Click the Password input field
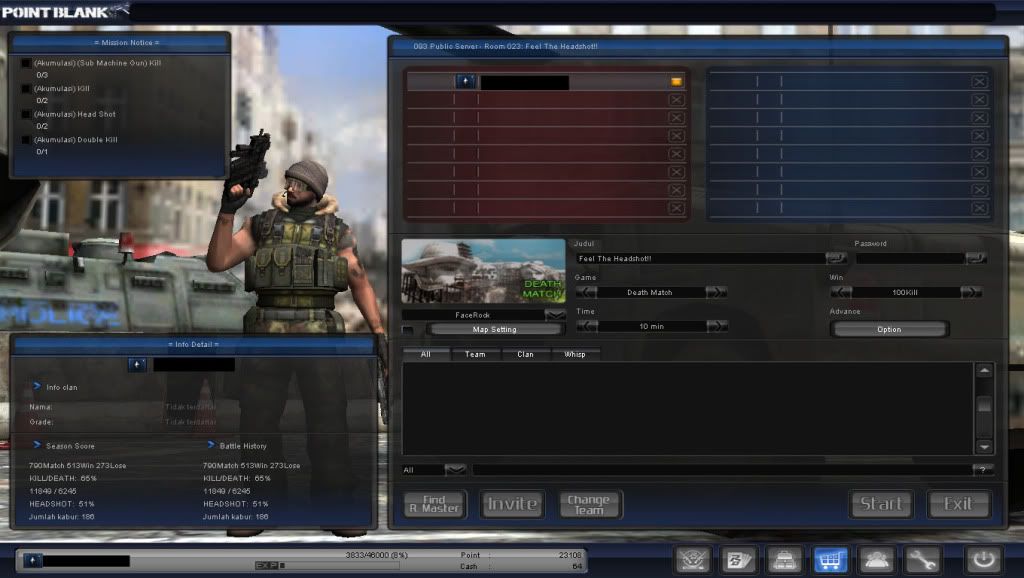 point(910,258)
